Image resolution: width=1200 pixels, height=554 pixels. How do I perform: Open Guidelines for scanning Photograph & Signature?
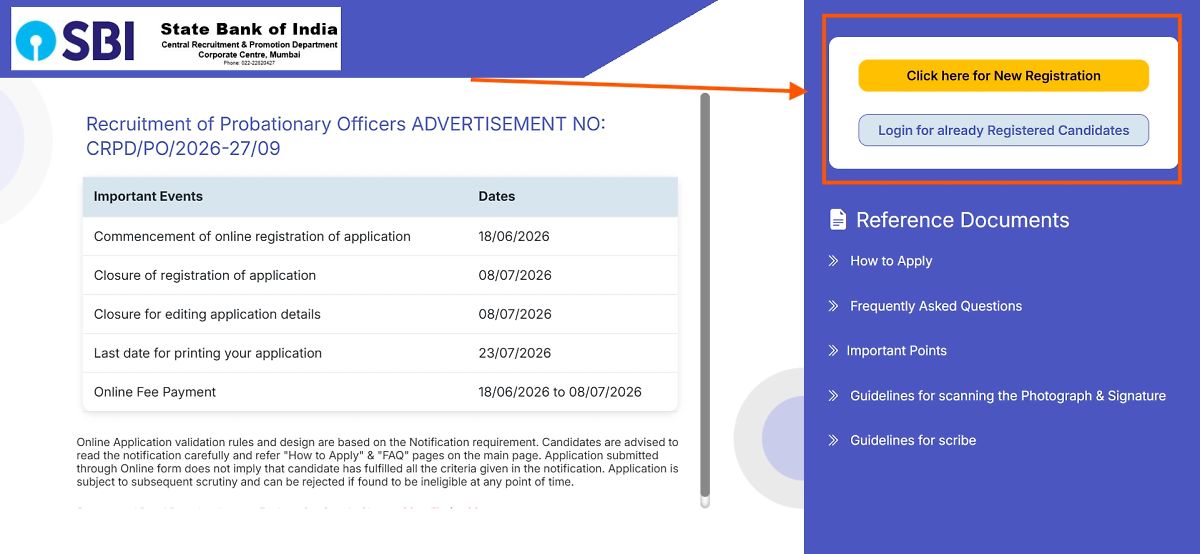(x=1008, y=396)
